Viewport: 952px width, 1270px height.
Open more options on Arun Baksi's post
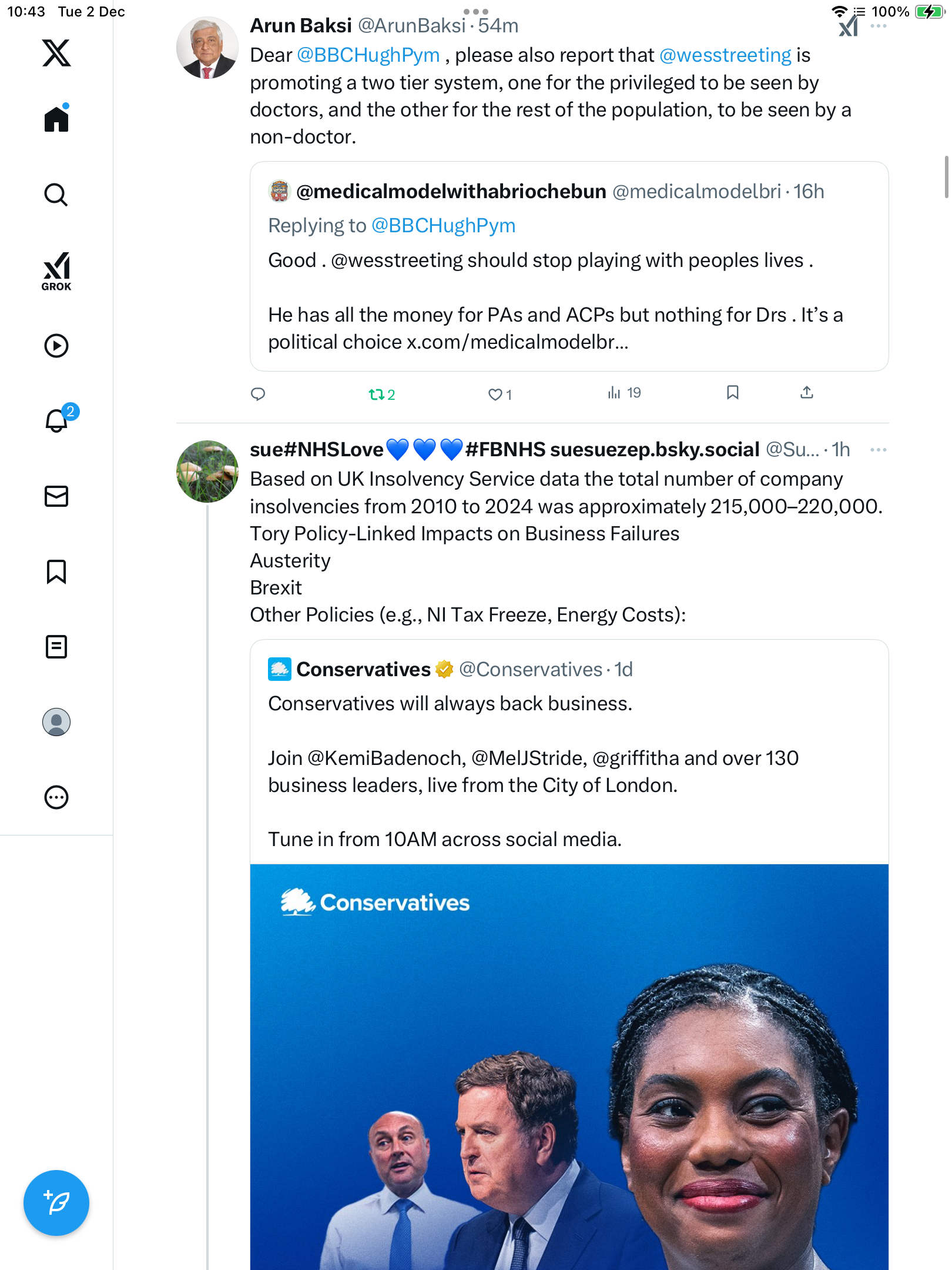pos(878,26)
